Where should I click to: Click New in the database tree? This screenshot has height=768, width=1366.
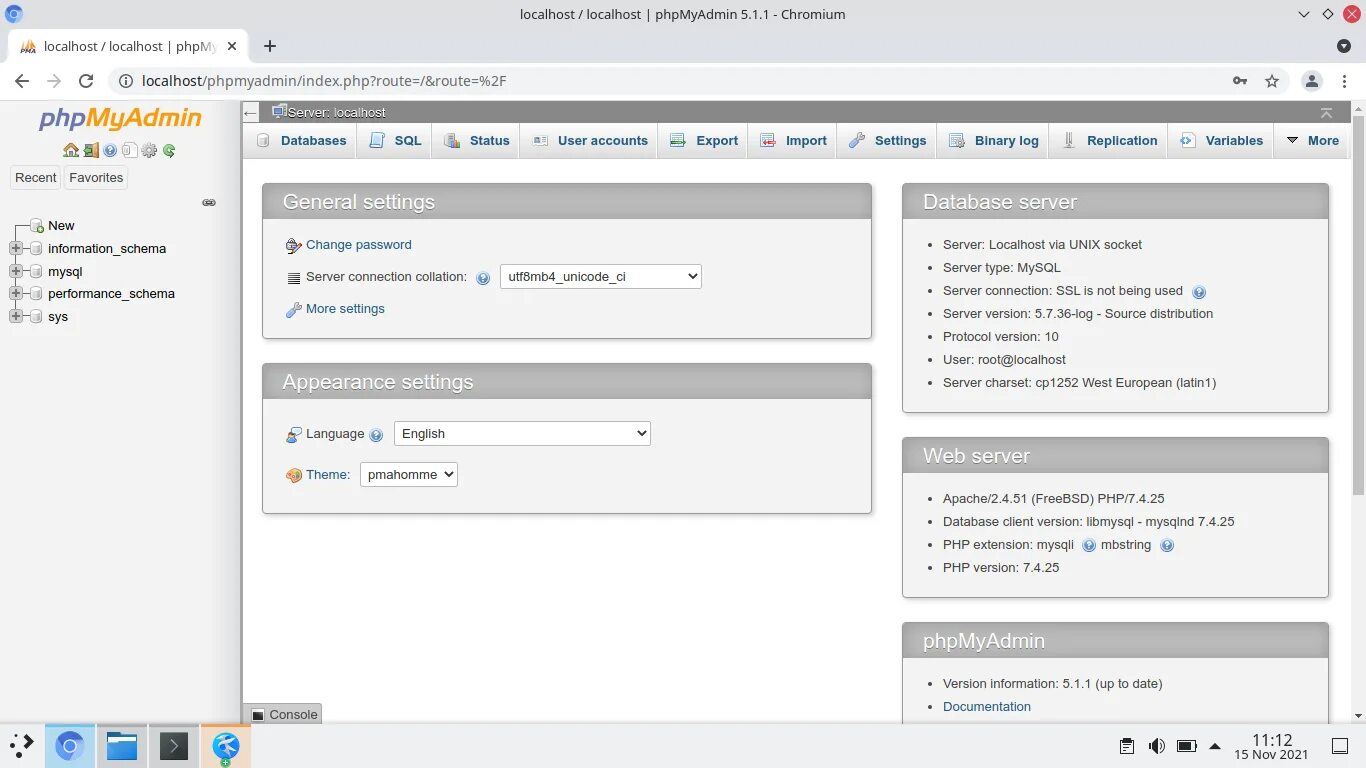[61, 226]
